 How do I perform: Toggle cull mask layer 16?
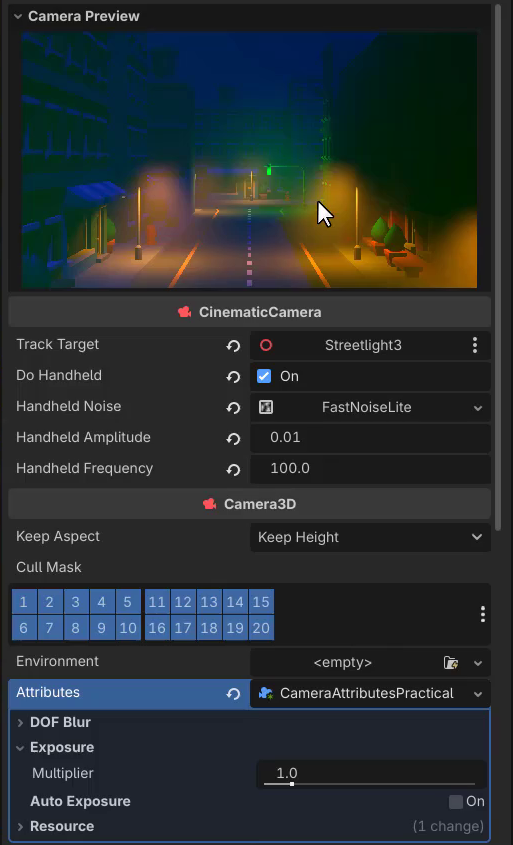coord(157,628)
